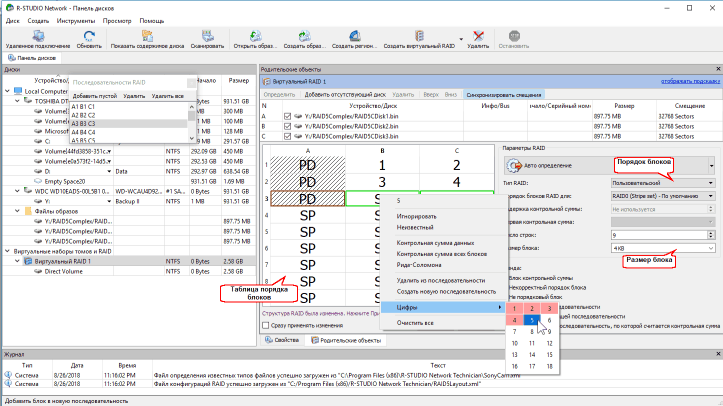
Task: Select Remove from sequence menu entry
Action: click(440, 280)
